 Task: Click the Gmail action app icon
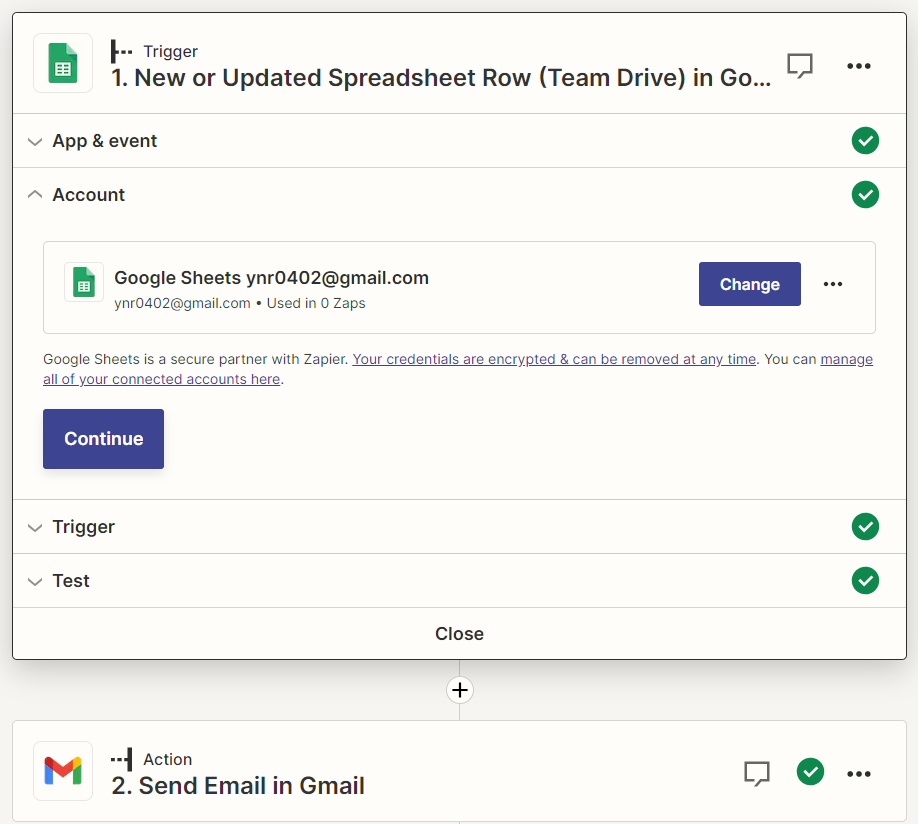(x=63, y=771)
